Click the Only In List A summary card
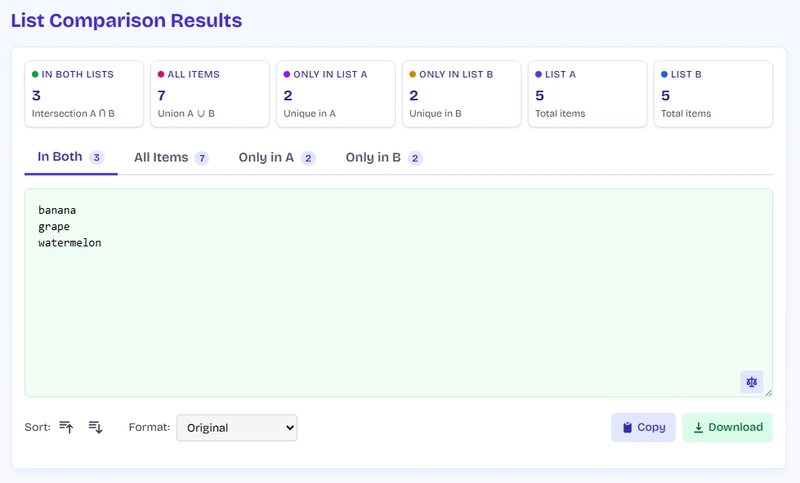 tap(336, 94)
